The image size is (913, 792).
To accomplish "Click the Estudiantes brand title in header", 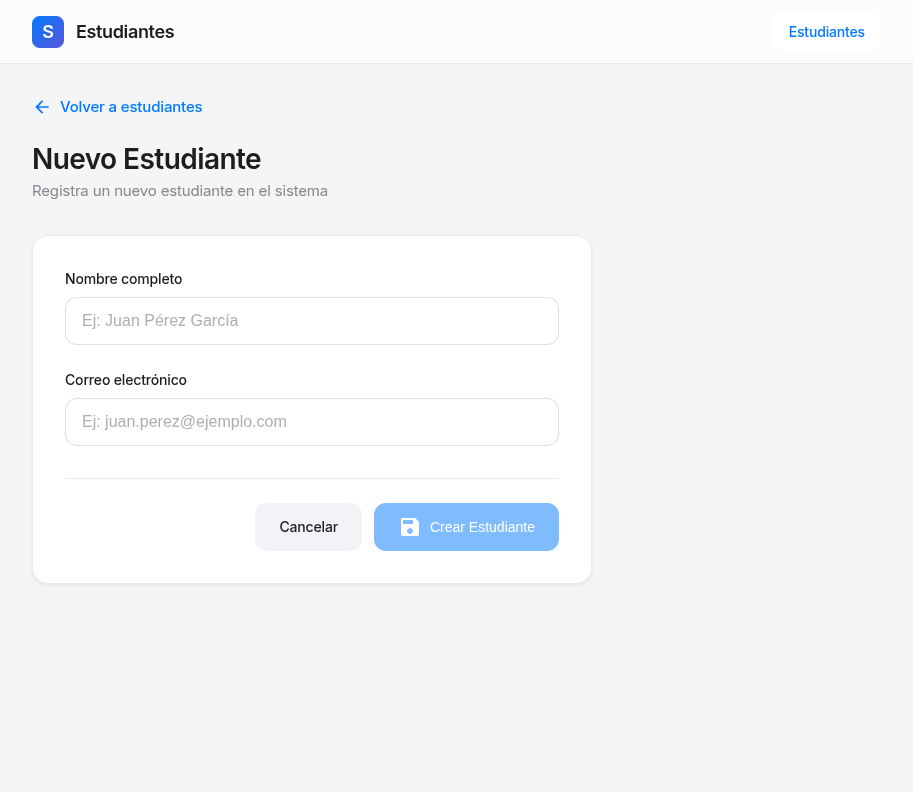I will pos(125,32).
